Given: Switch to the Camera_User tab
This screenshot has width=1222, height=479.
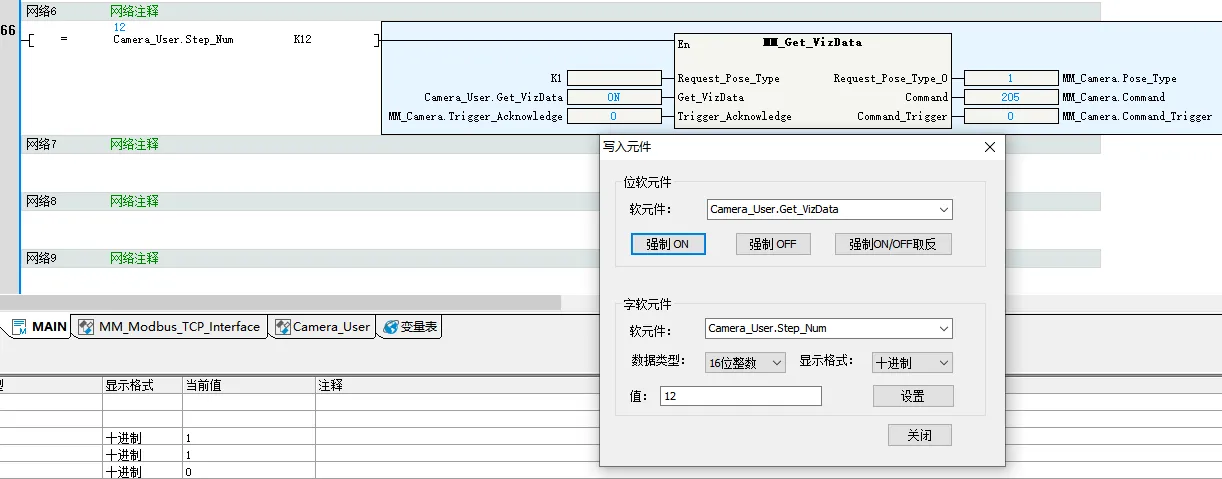Looking at the screenshot, I should tap(322, 327).
